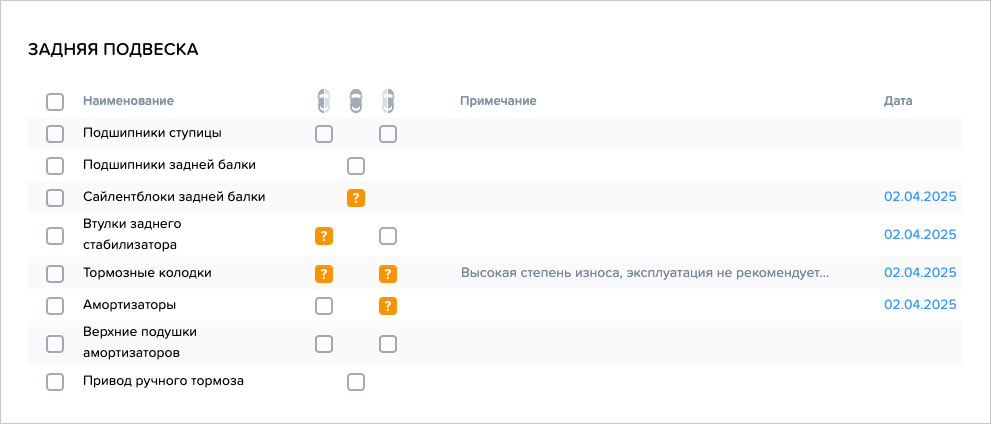
Task: Toggle the select-all checkbox next to Наименование
Action: (x=55, y=102)
